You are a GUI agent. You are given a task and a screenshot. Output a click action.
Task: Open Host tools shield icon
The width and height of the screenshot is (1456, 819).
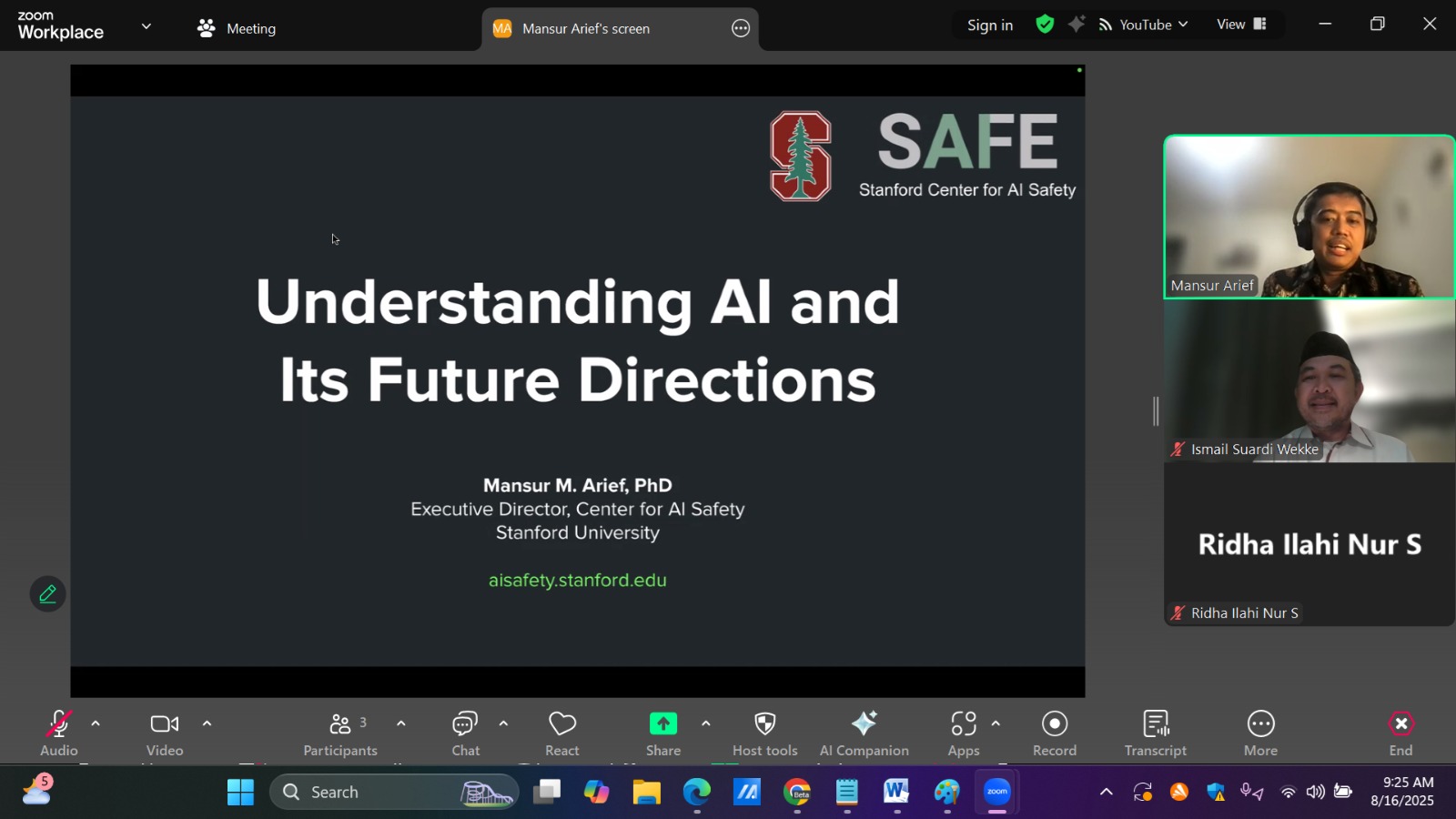pos(764,733)
